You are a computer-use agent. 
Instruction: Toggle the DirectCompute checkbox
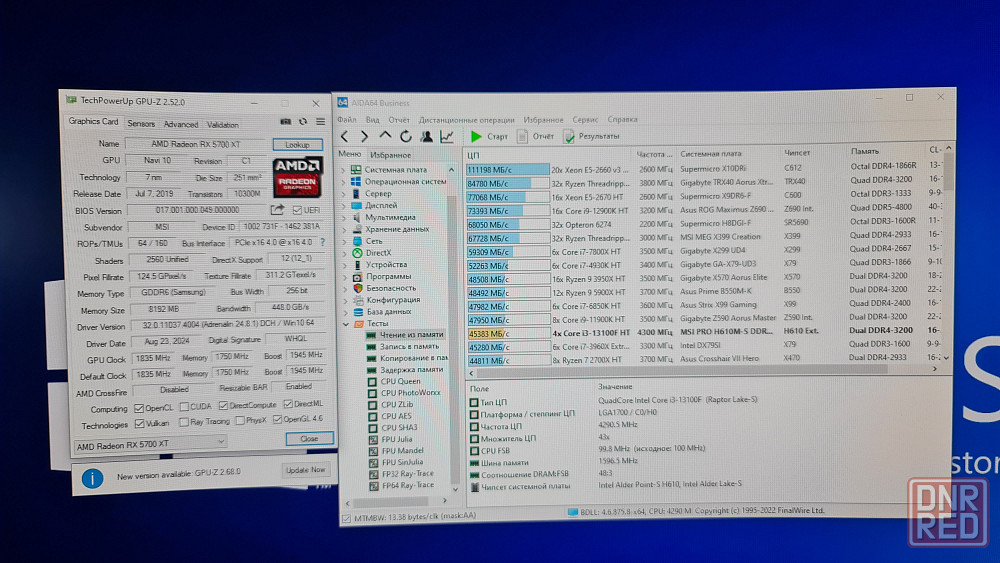pyautogui.click(x=223, y=406)
